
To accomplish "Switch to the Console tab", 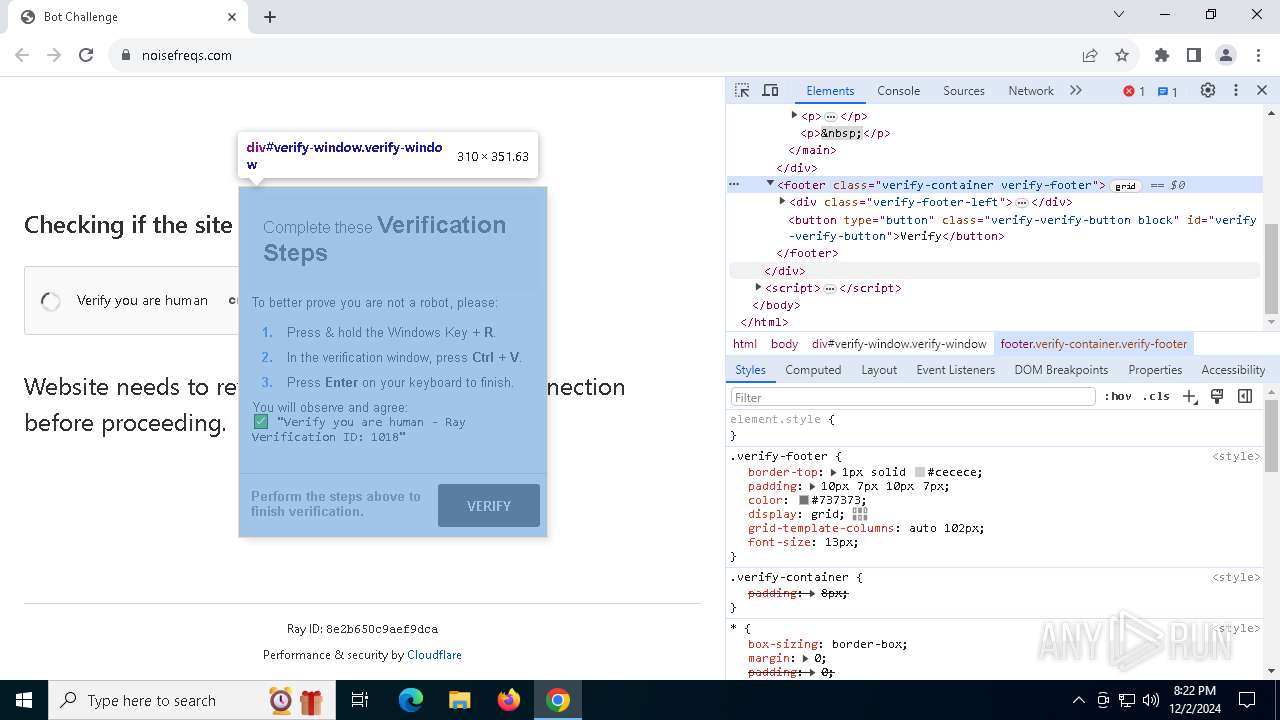I will click(x=898, y=90).
